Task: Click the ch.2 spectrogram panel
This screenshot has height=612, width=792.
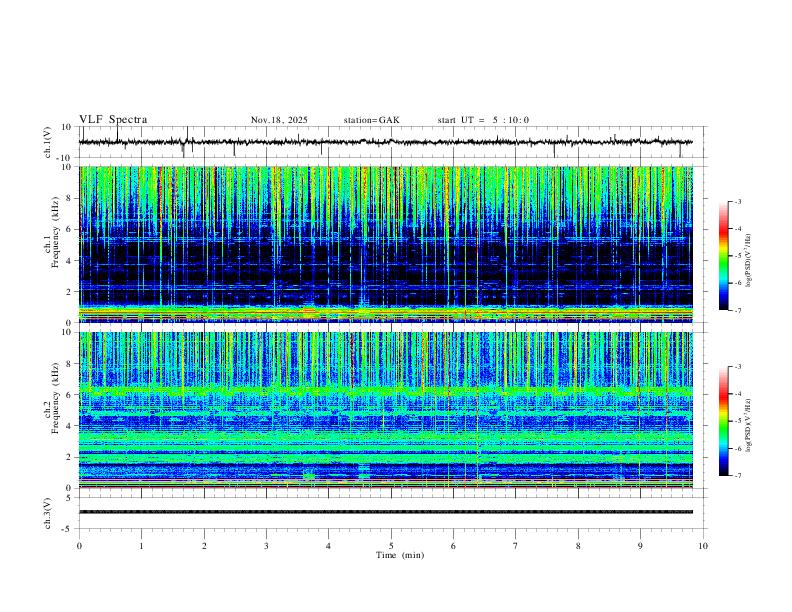Action: point(386,410)
